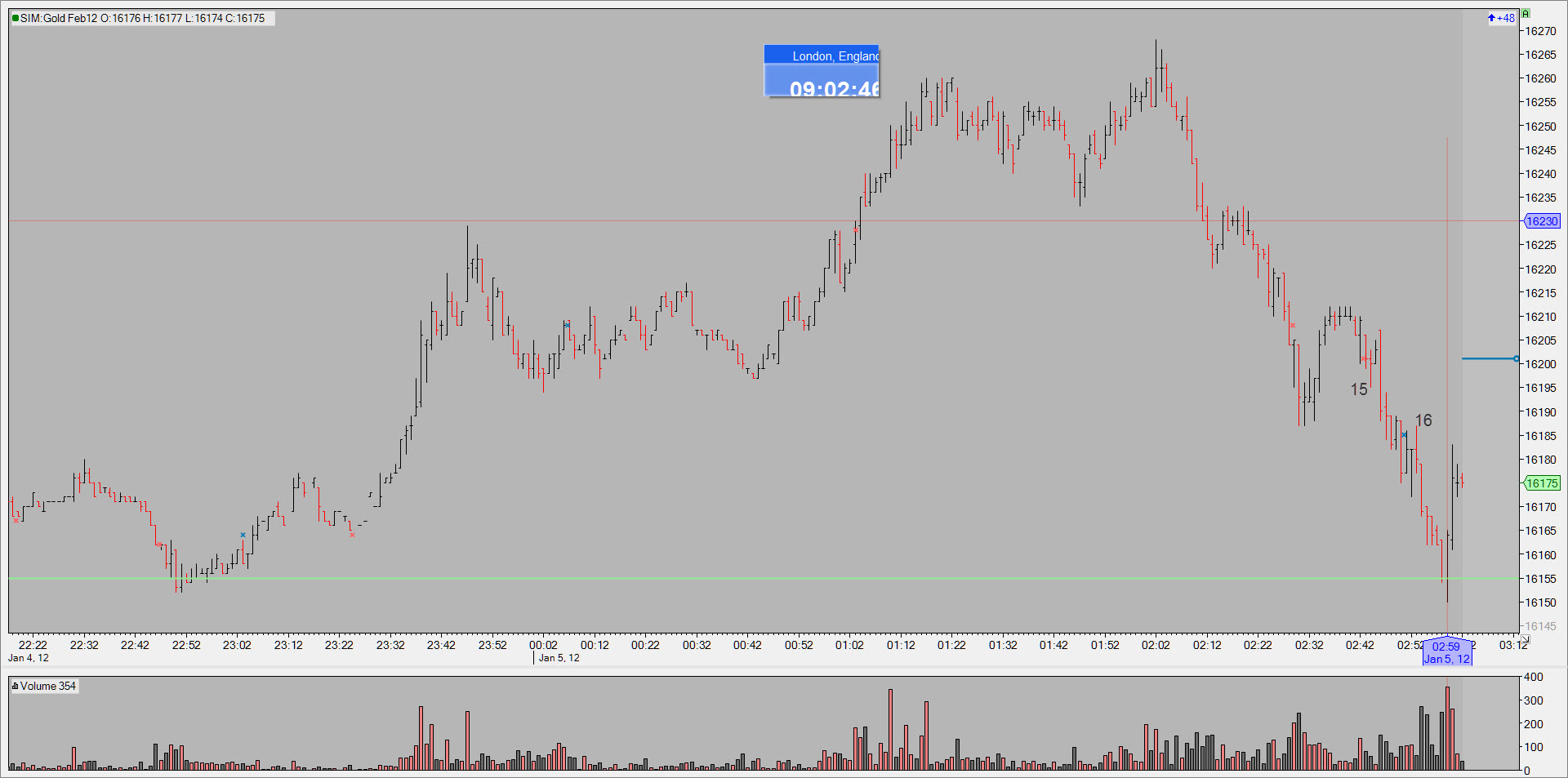Screen dimensions: 1568x778
Task: Select the 02:59 Jan 5, 12 cursor time label
Action: pyautogui.click(x=1447, y=652)
